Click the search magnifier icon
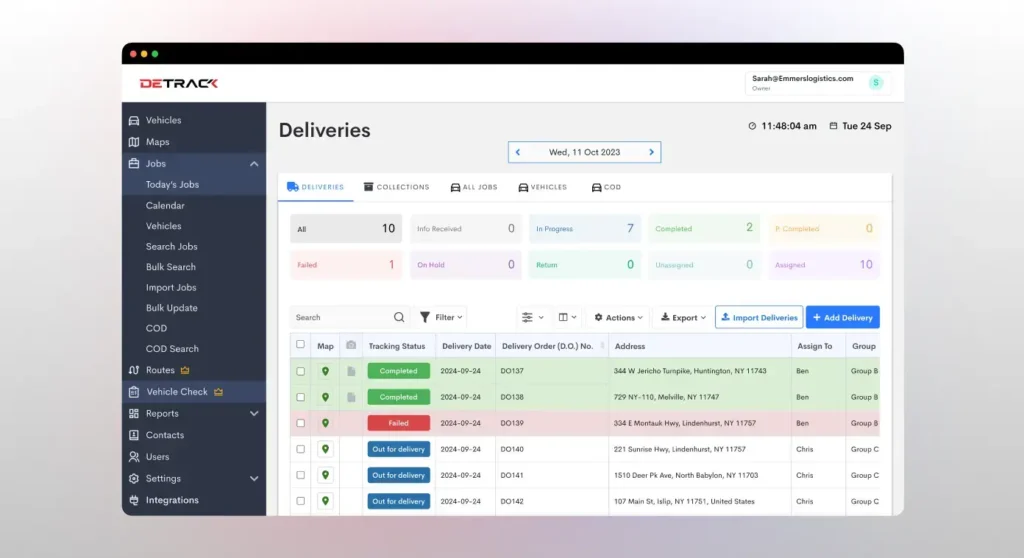 coord(399,318)
